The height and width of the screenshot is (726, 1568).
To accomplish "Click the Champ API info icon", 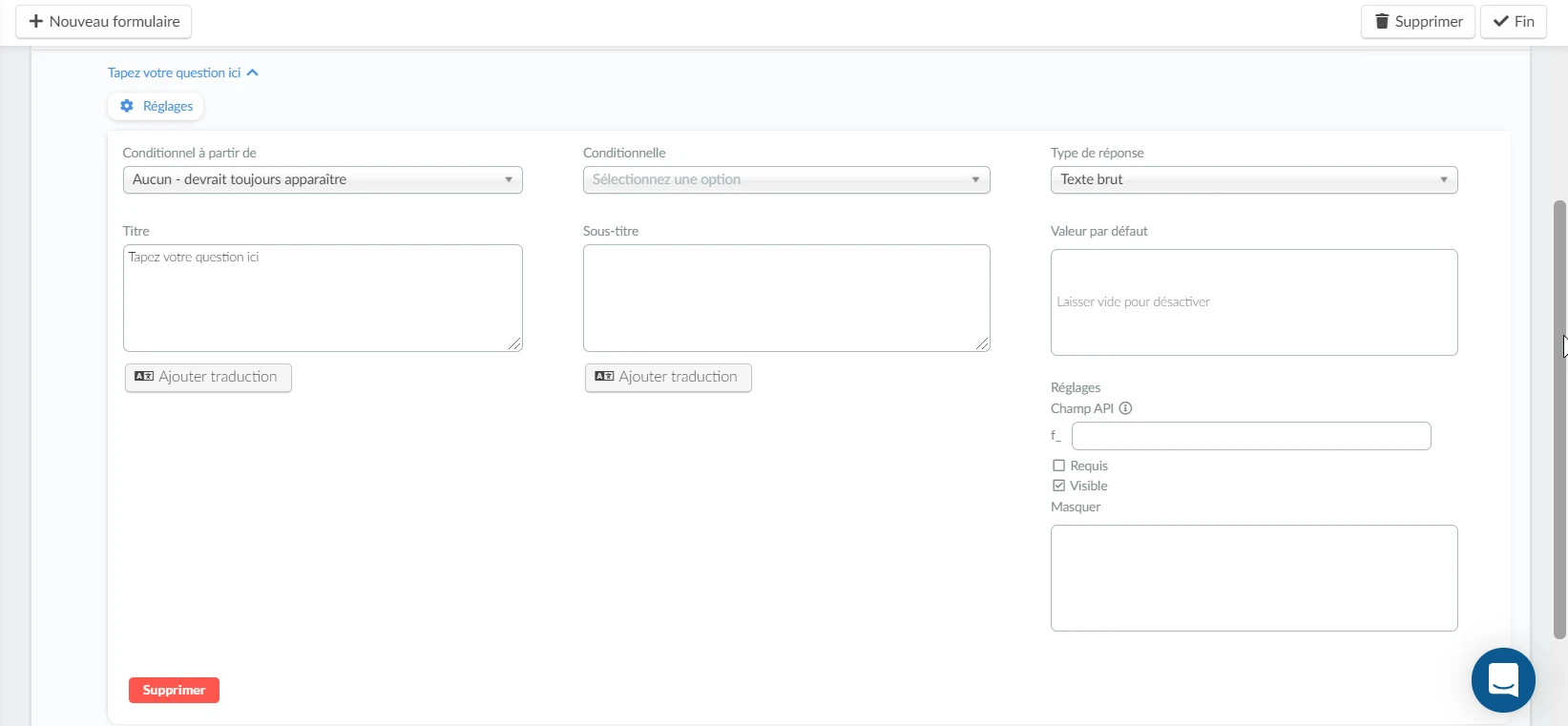I will (x=1125, y=408).
